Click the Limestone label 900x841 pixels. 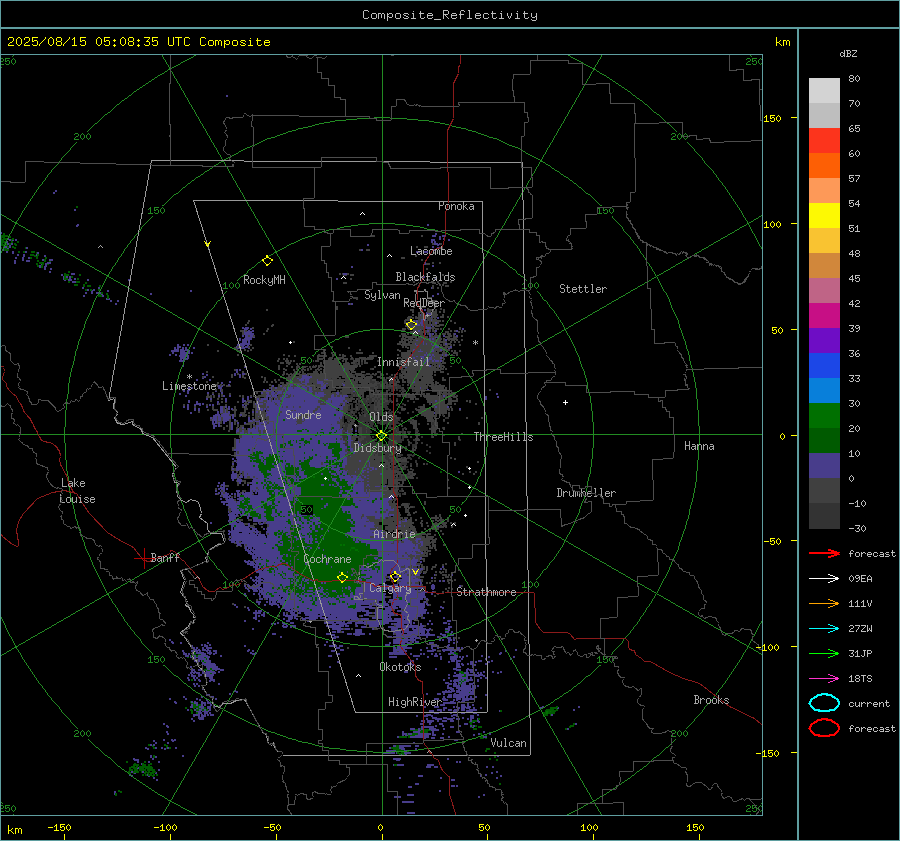[x=189, y=386]
